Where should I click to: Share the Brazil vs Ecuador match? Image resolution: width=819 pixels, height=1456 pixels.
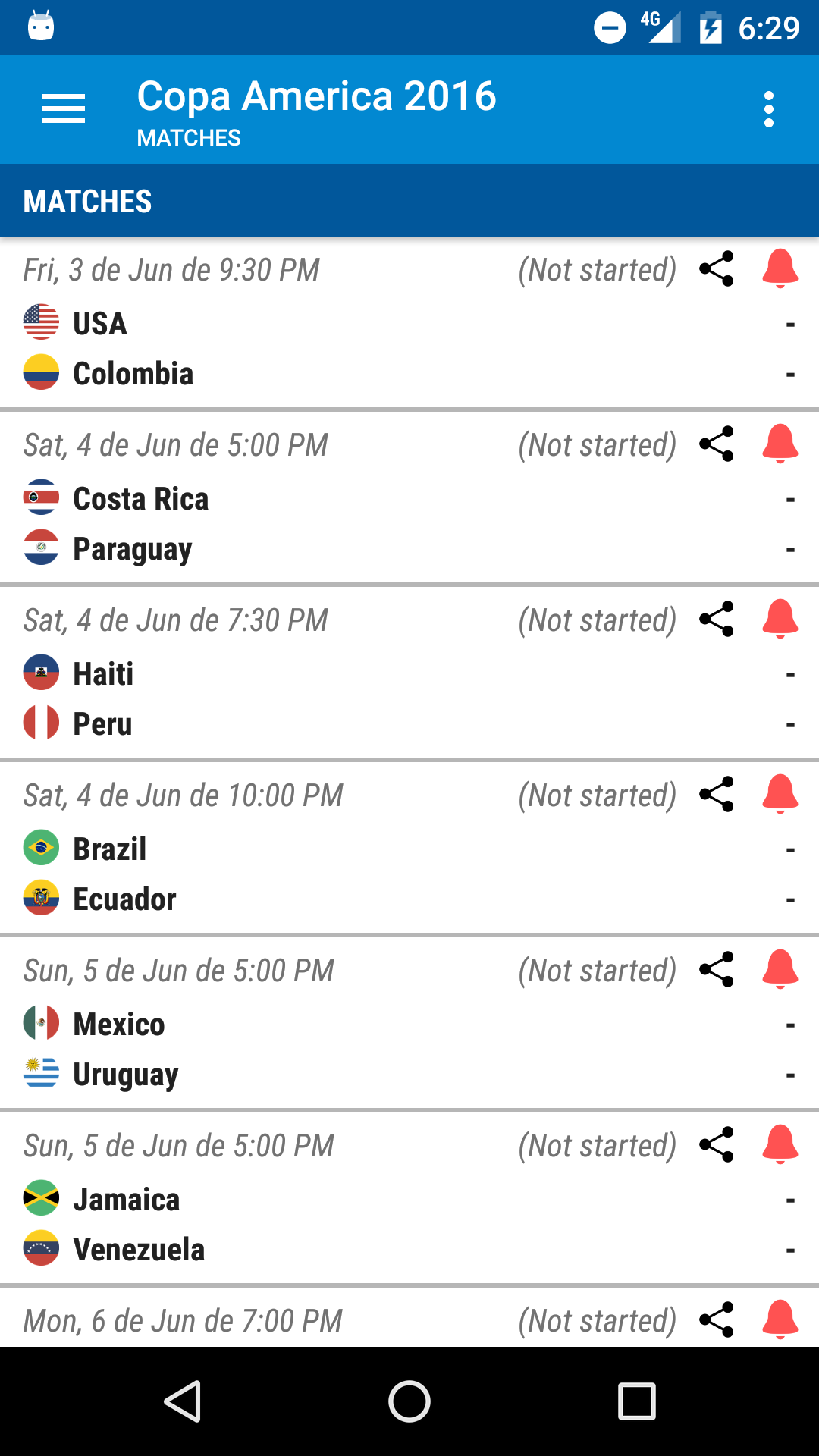[x=717, y=794]
